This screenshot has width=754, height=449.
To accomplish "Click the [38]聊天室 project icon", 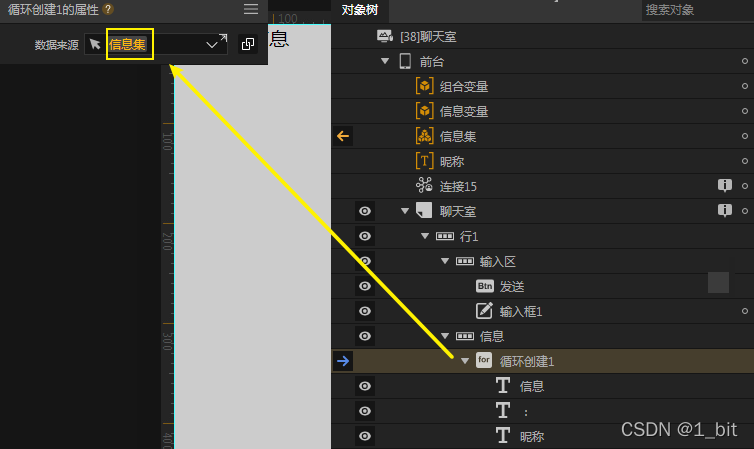I will [385, 36].
